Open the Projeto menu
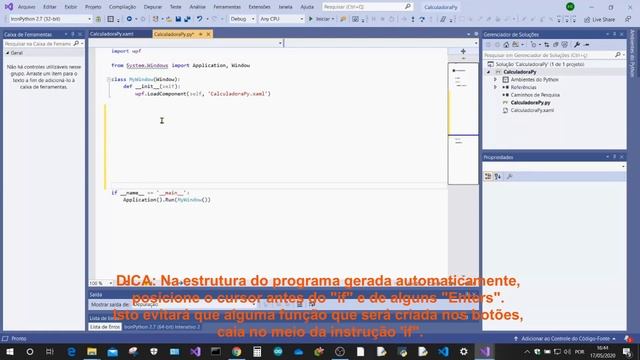640x360 pixels. pos(93,7)
